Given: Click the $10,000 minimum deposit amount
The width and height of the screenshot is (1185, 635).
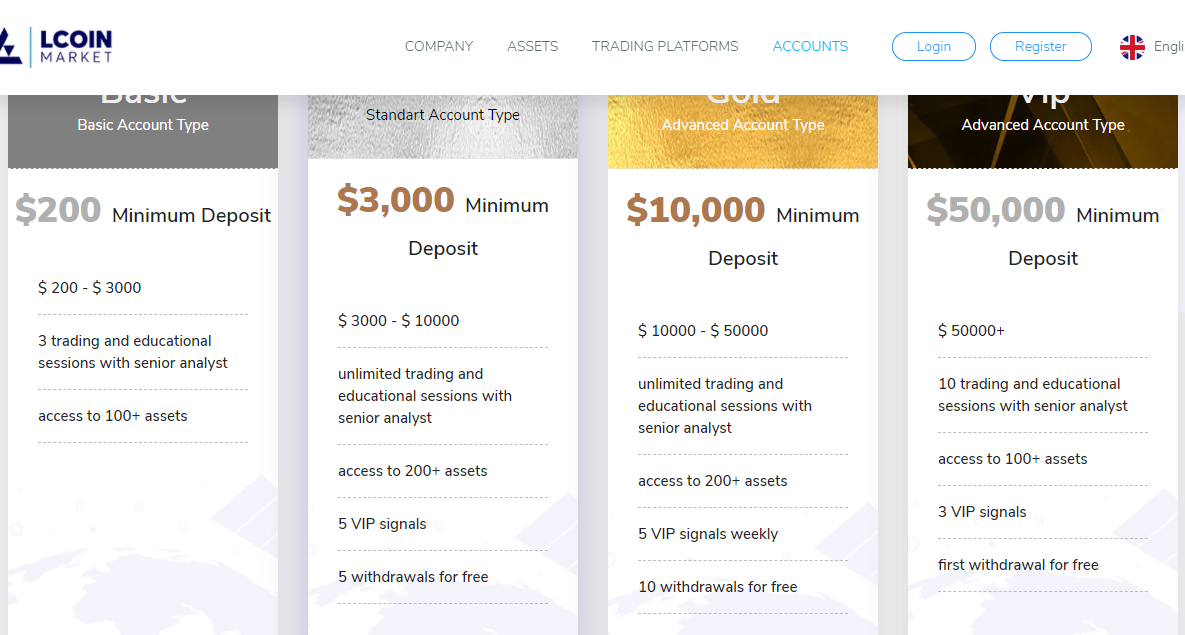Looking at the screenshot, I should tap(695, 210).
